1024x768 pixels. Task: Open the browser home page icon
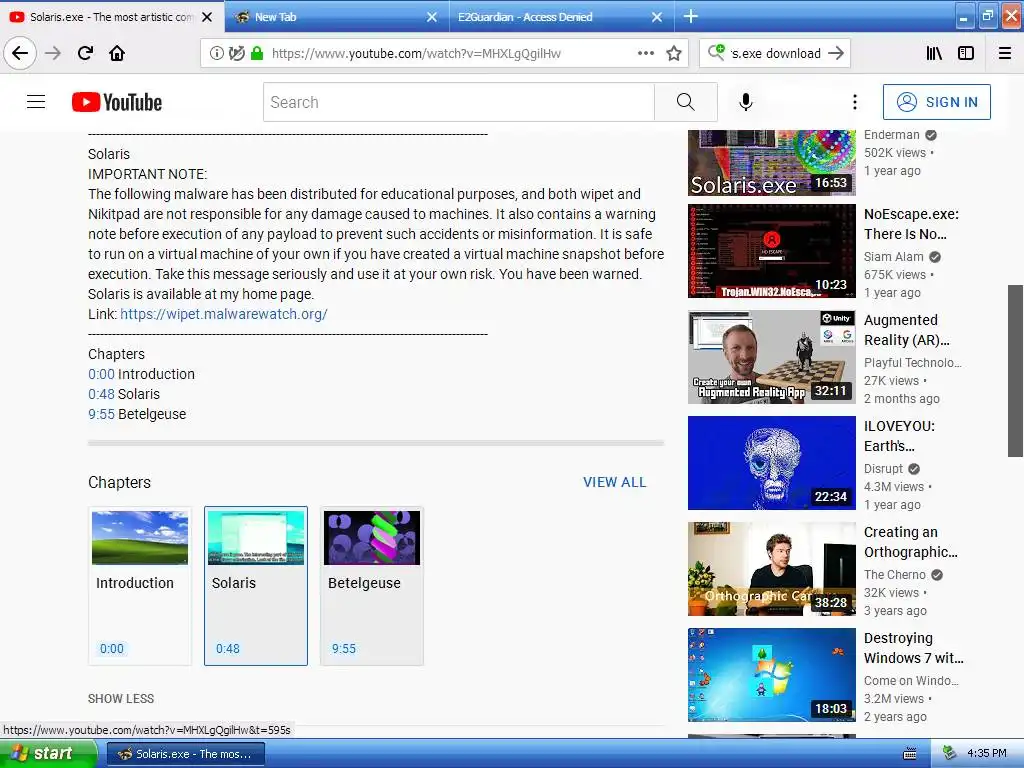[117, 53]
